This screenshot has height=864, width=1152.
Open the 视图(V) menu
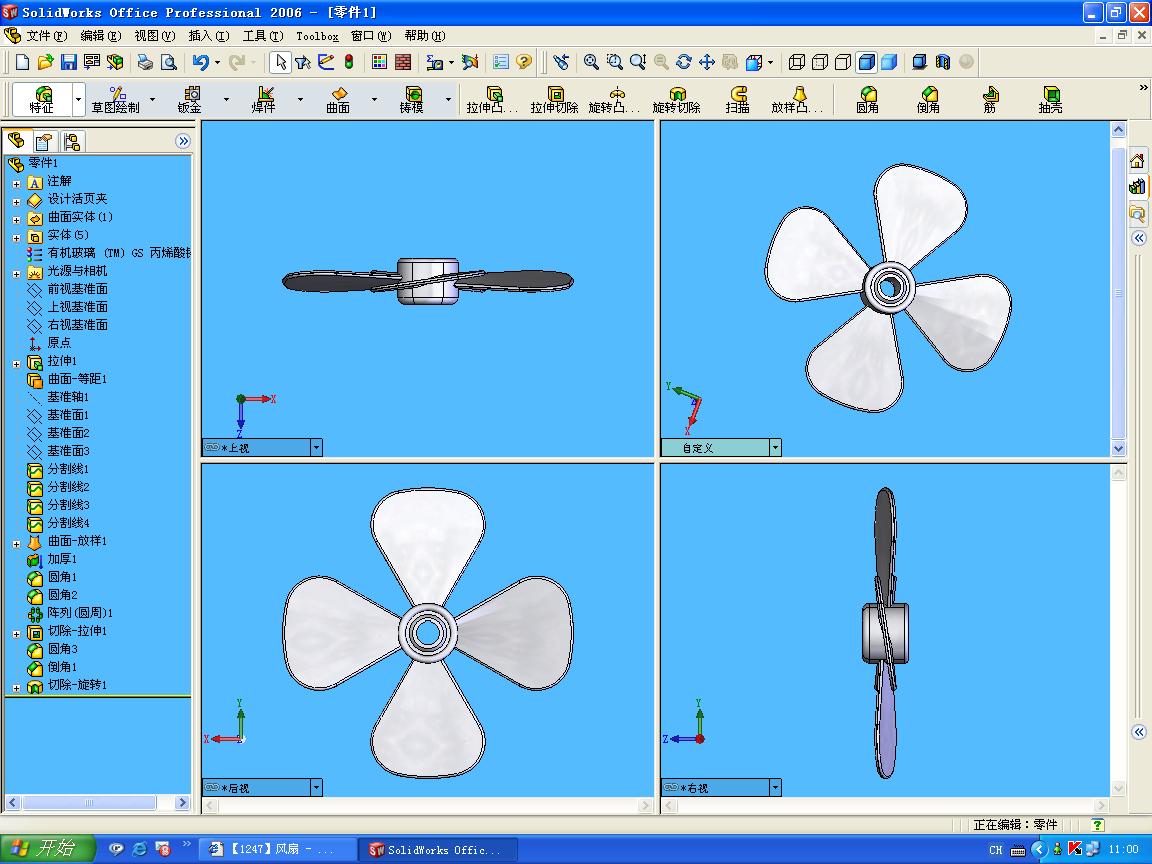(x=154, y=35)
